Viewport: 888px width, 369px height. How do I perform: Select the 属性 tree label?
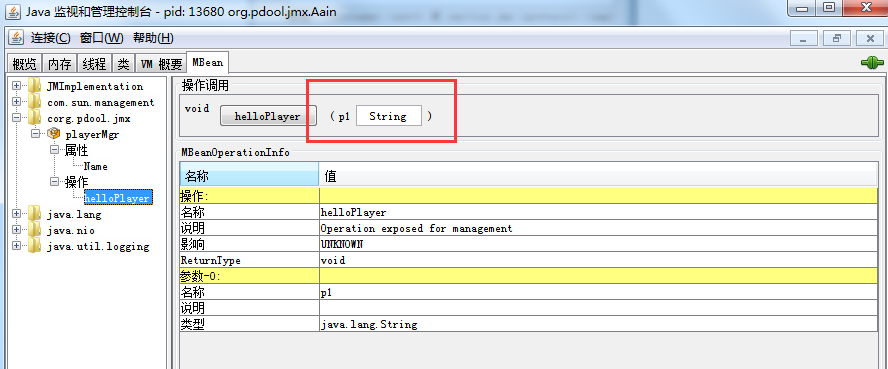76,151
